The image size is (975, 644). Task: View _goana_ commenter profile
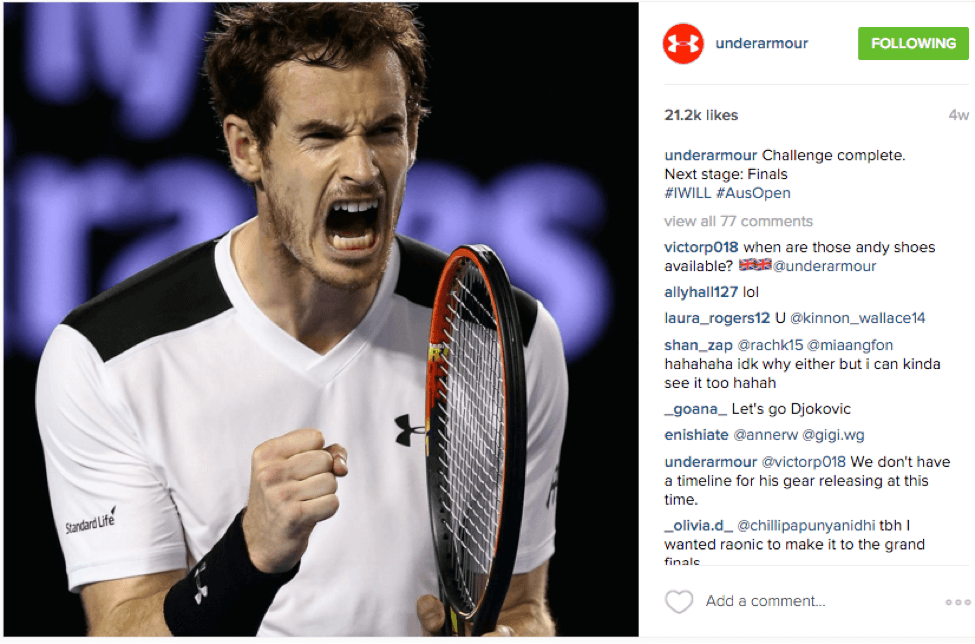click(x=695, y=409)
